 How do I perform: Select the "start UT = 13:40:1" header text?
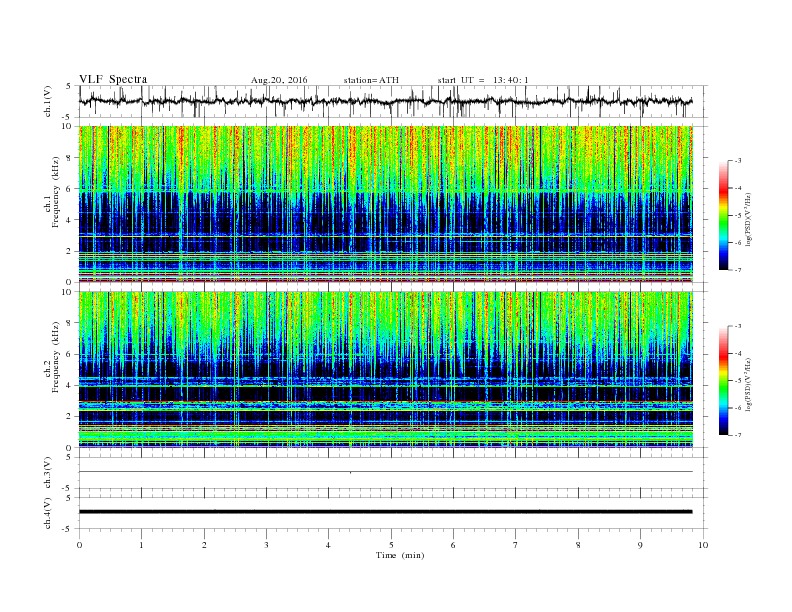point(483,80)
